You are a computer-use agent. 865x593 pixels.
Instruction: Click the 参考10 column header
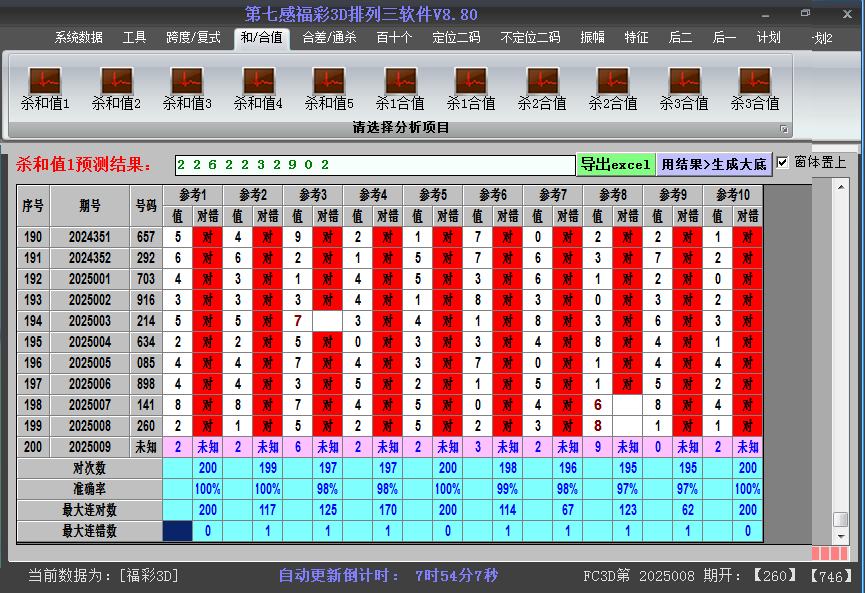733,195
